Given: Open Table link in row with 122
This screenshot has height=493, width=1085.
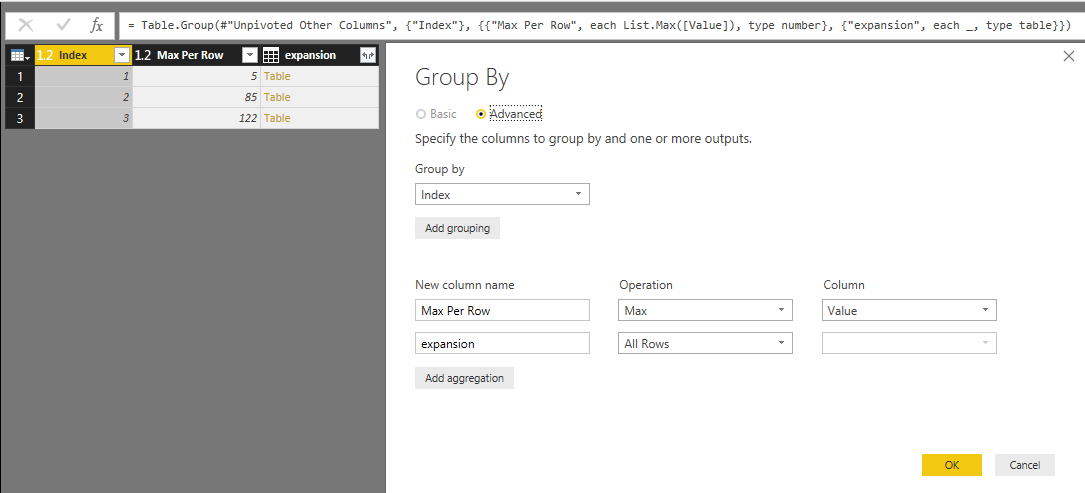Looking at the screenshot, I should pyautogui.click(x=277, y=118).
